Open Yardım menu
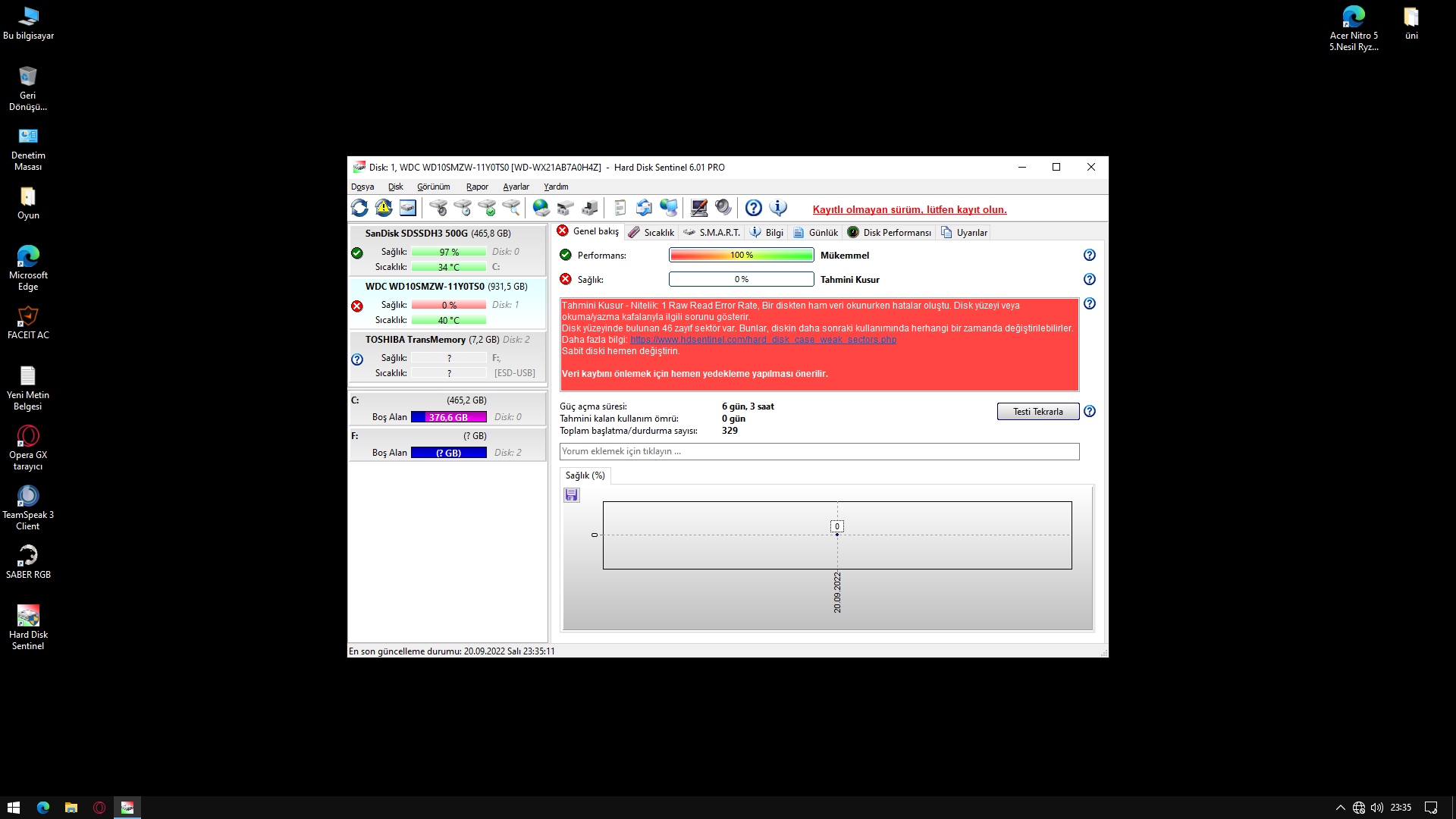 click(x=556, y=187)
